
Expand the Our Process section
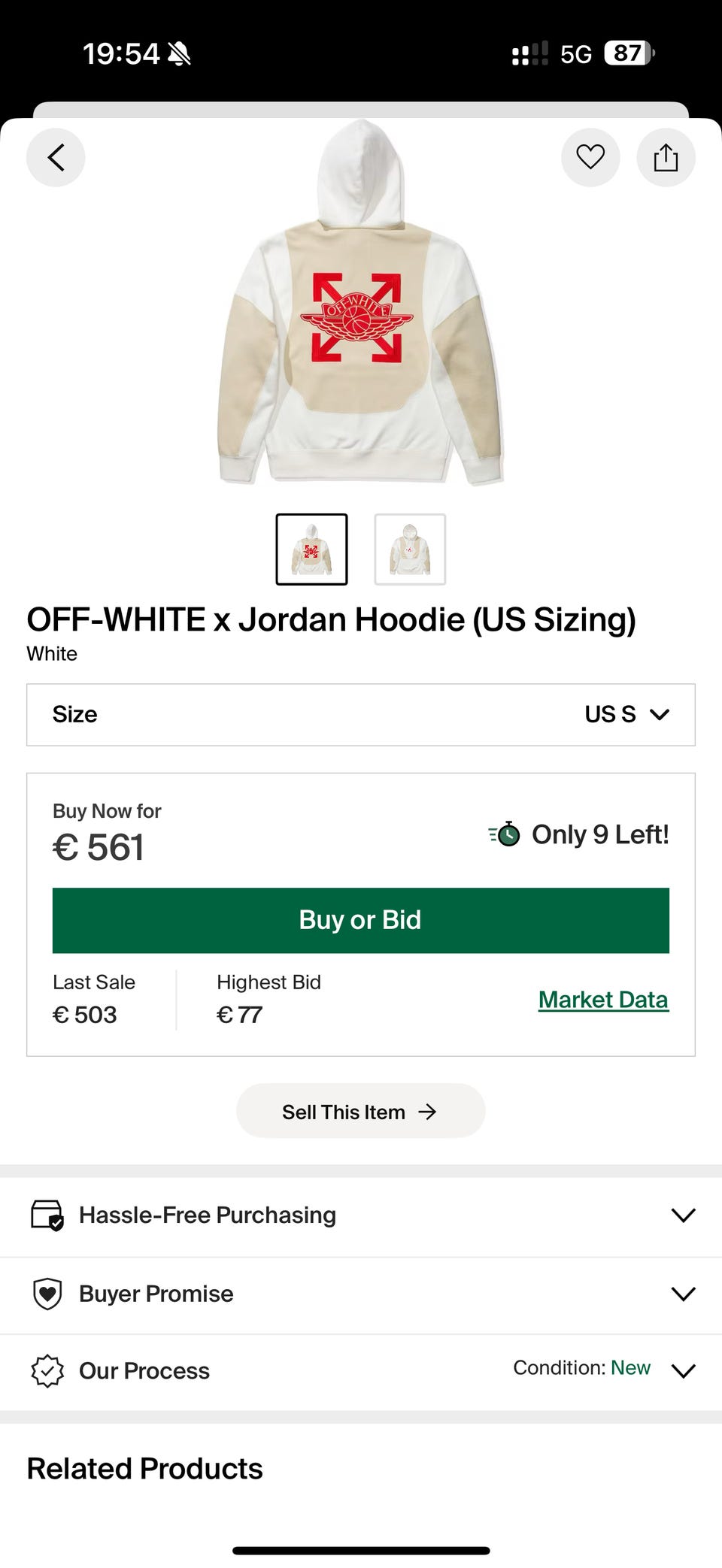361,1371
